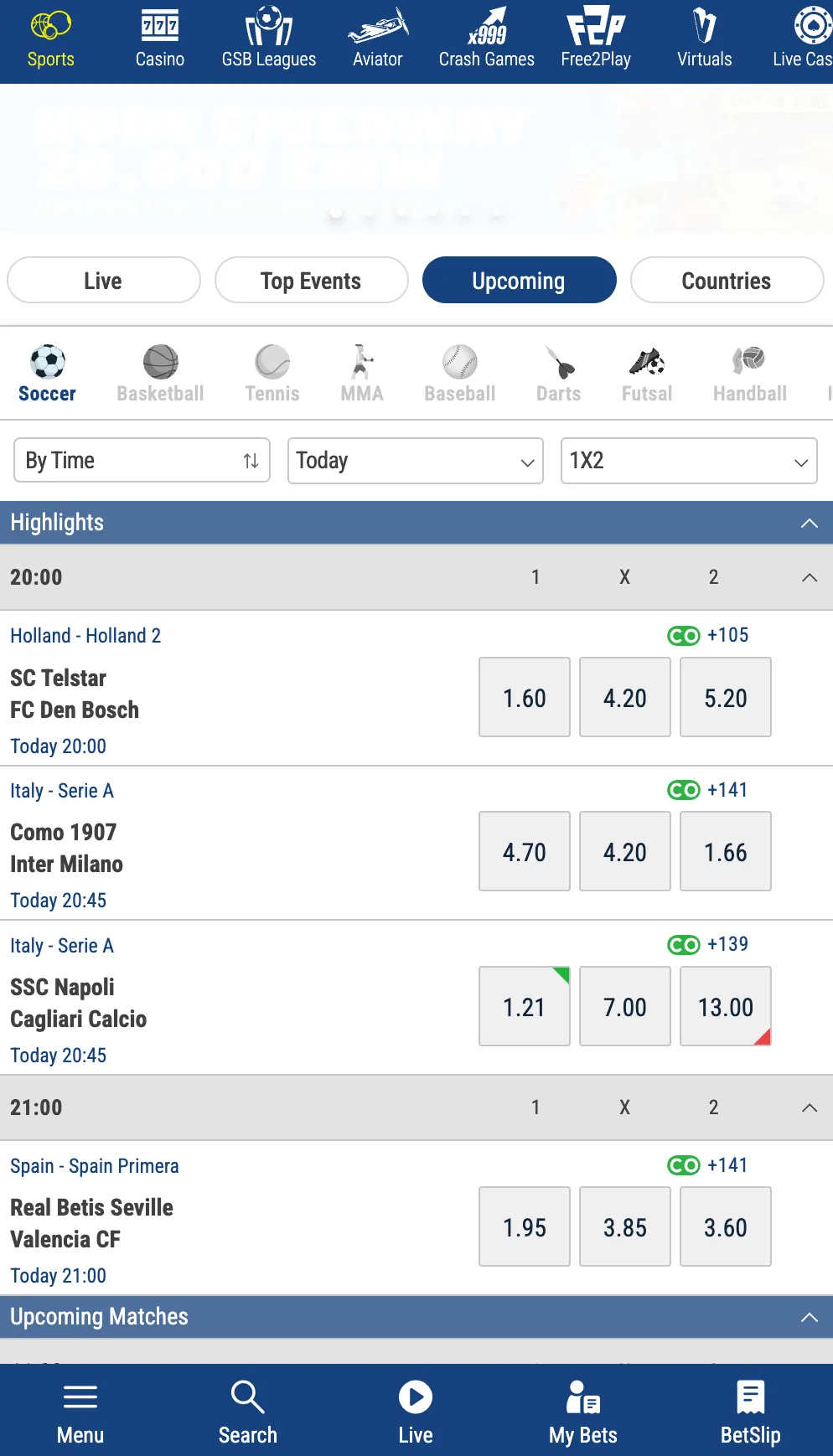Open the Search screen
The image size is (833, 1456).
(247, 1410)
